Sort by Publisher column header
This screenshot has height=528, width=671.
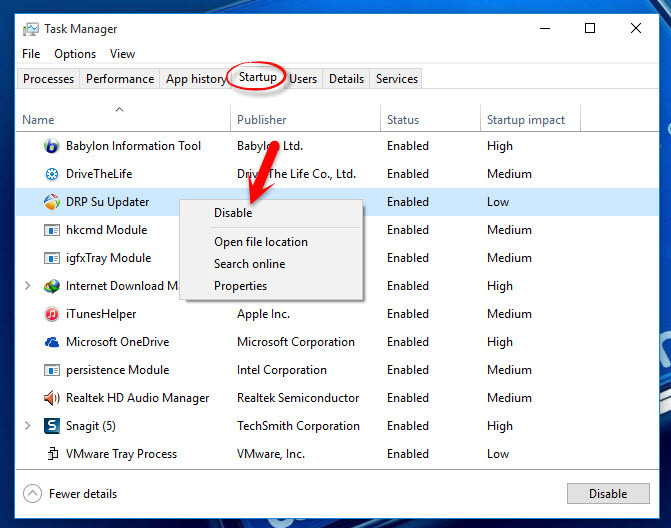pos(261,120)
